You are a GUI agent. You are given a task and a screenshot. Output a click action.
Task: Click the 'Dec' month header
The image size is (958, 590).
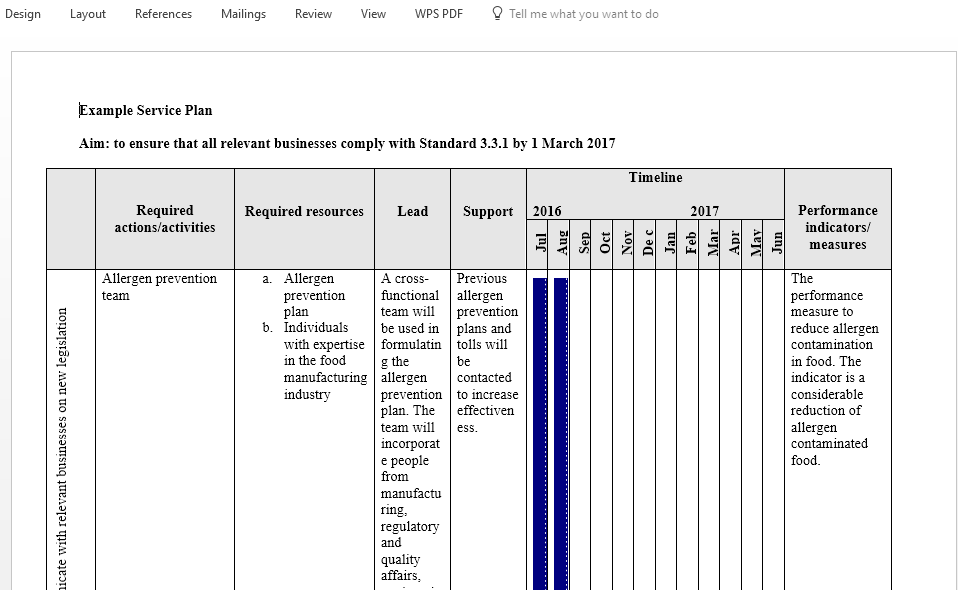(648, 244)
